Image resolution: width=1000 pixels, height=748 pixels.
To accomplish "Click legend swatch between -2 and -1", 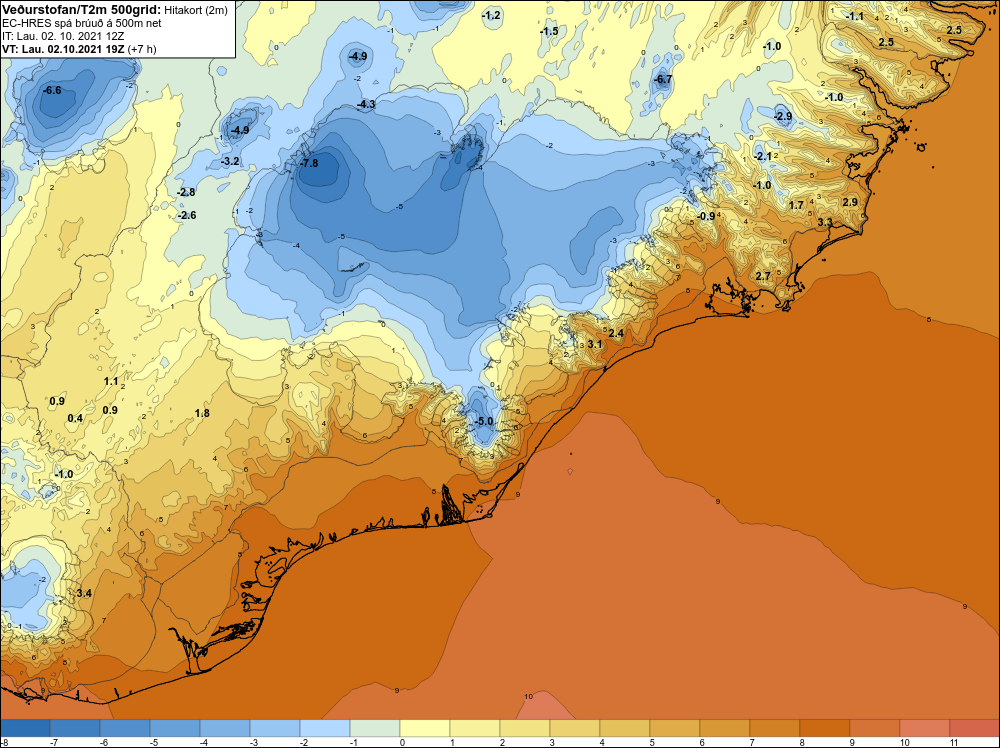I will 325,728.
